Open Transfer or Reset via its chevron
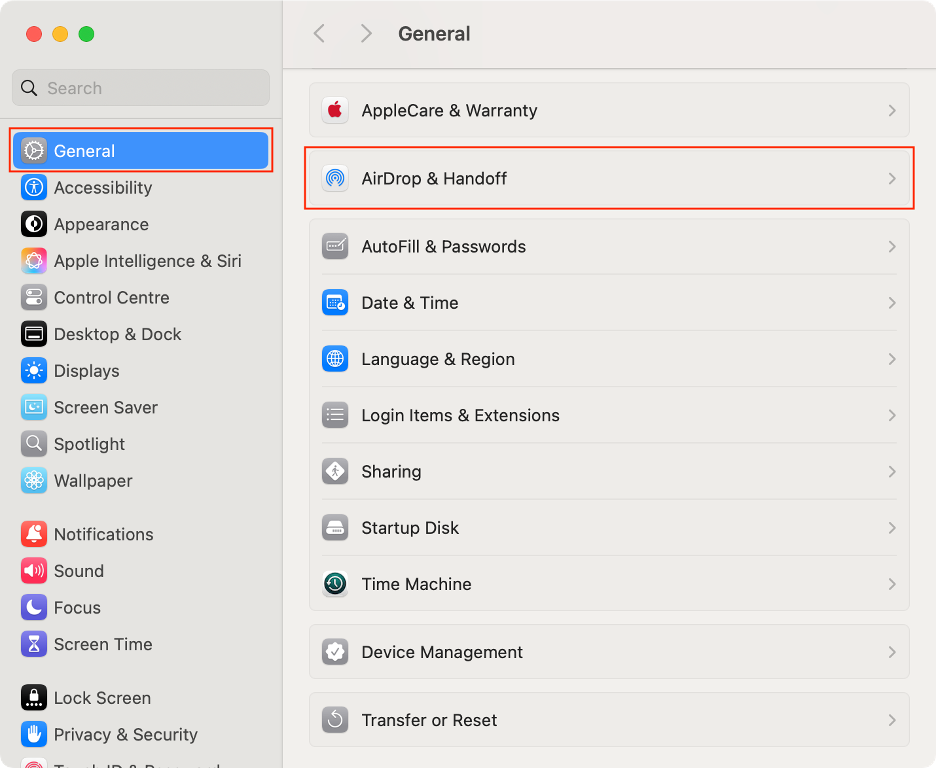Screen dimensions: 936x768 coord(892,720)
